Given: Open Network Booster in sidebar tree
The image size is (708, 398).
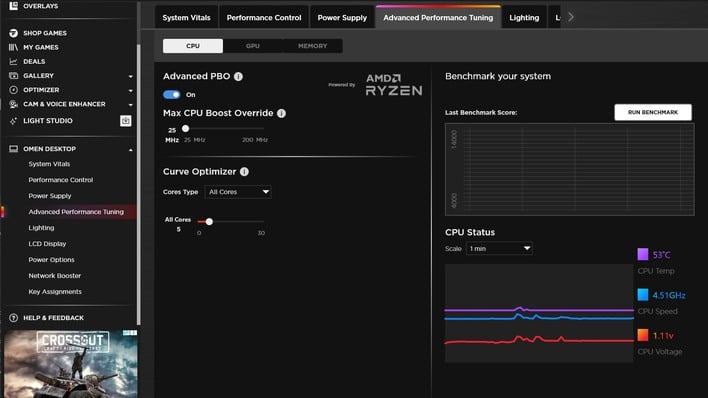Looking at the screenshot, I should click(55, 276).
